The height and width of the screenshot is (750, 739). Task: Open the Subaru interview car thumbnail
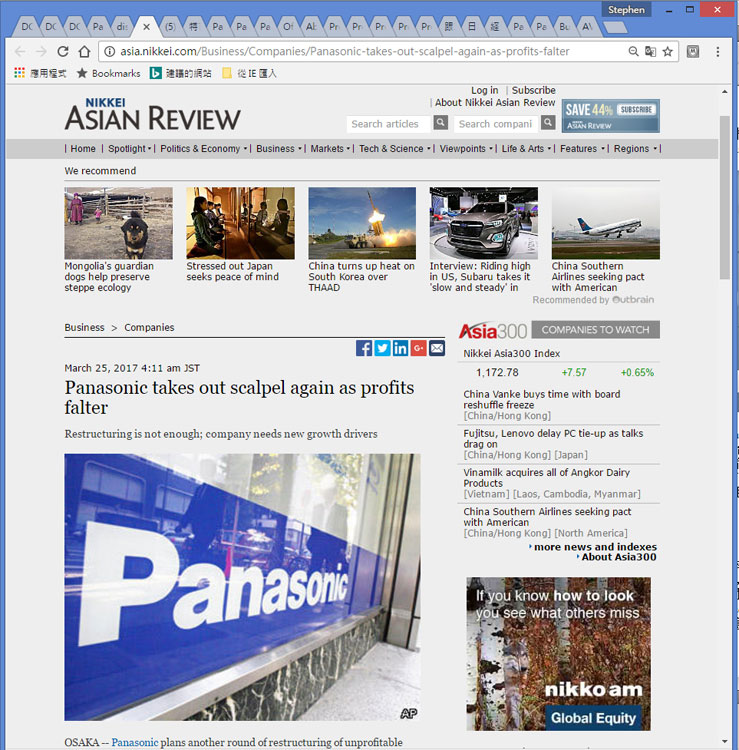484,223
